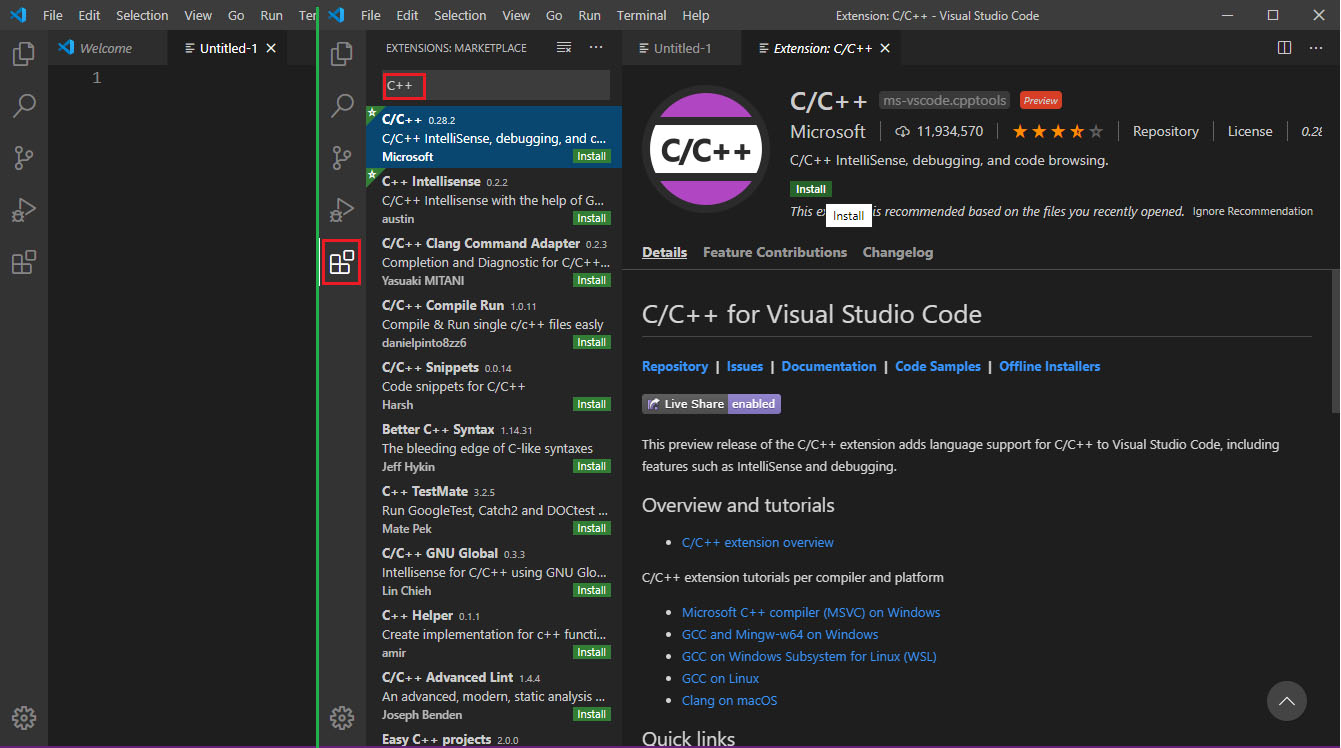Screen dimensions: 1341x748
Task: Install the C/C++ extension
Action: pos(810,188)
